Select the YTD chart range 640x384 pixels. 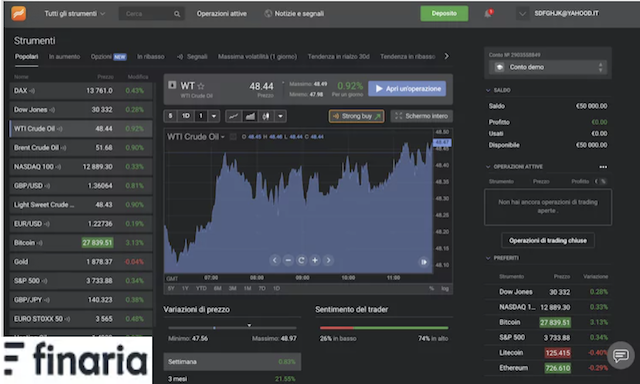click(x=201, y=289)
